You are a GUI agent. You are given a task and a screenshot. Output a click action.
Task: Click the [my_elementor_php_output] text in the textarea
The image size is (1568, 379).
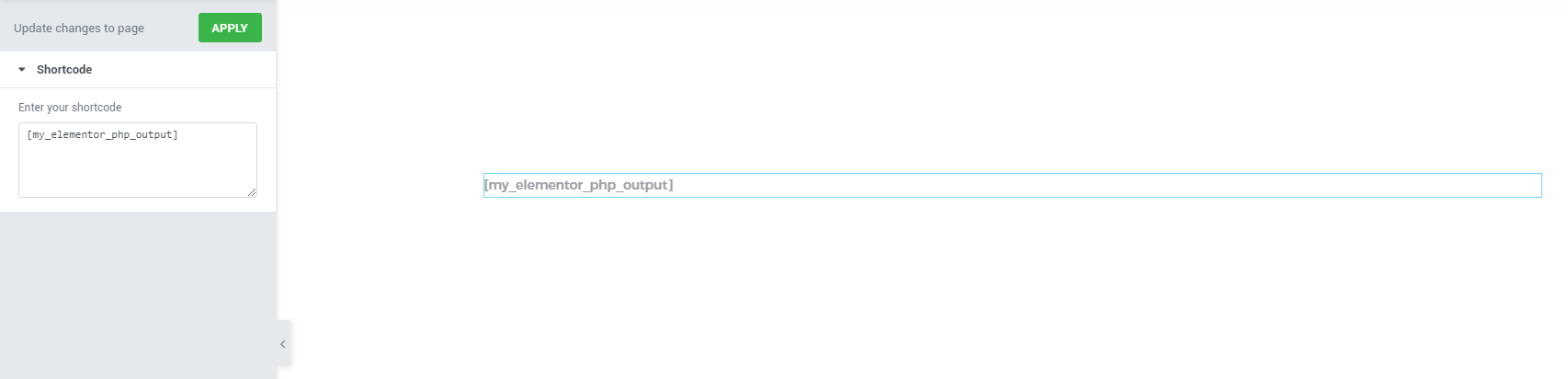pos(102,134)
